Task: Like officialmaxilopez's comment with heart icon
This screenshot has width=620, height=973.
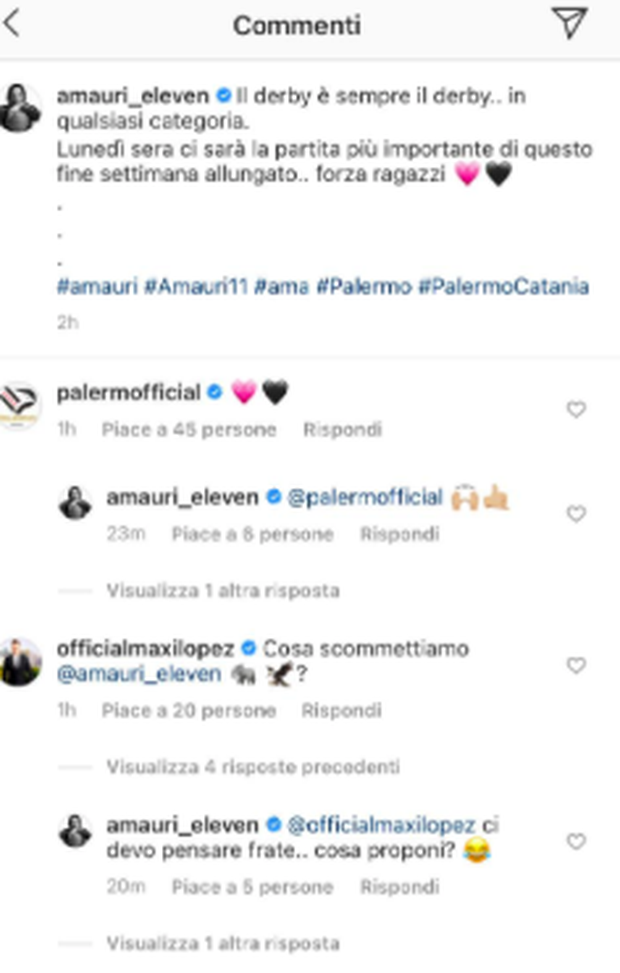Action: [x=577, y=666]
